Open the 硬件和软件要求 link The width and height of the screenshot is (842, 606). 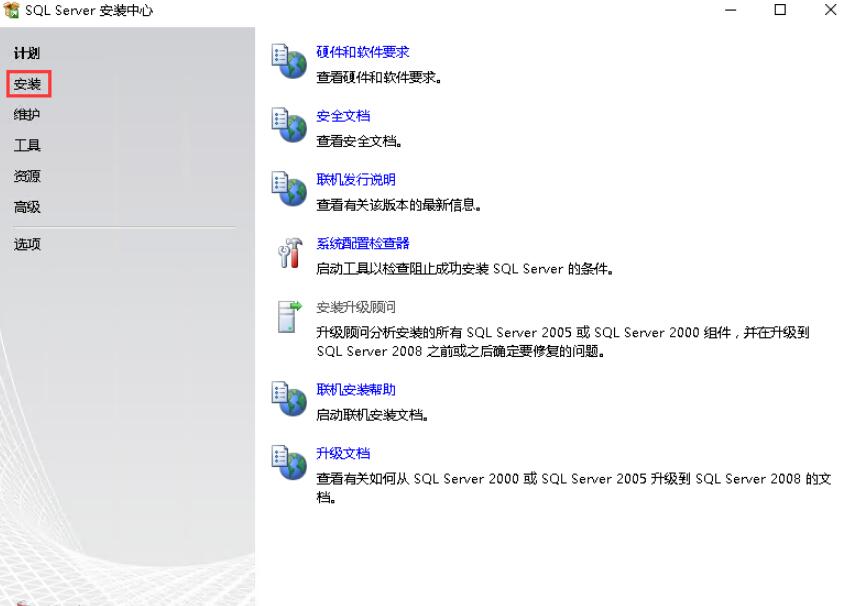pyautogui.click(x=362, y=52)
